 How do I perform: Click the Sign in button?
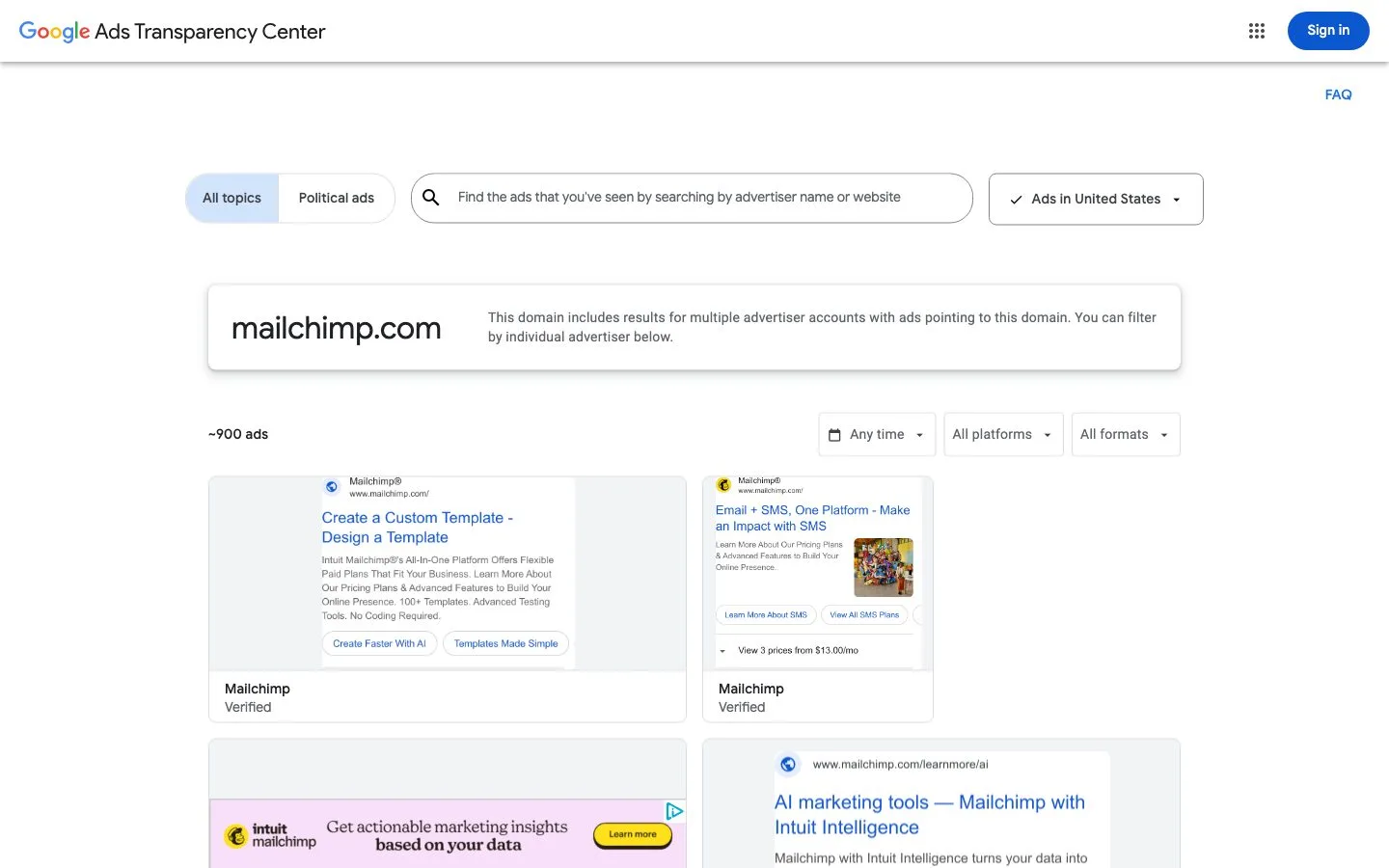click(x=1328, y=31)
